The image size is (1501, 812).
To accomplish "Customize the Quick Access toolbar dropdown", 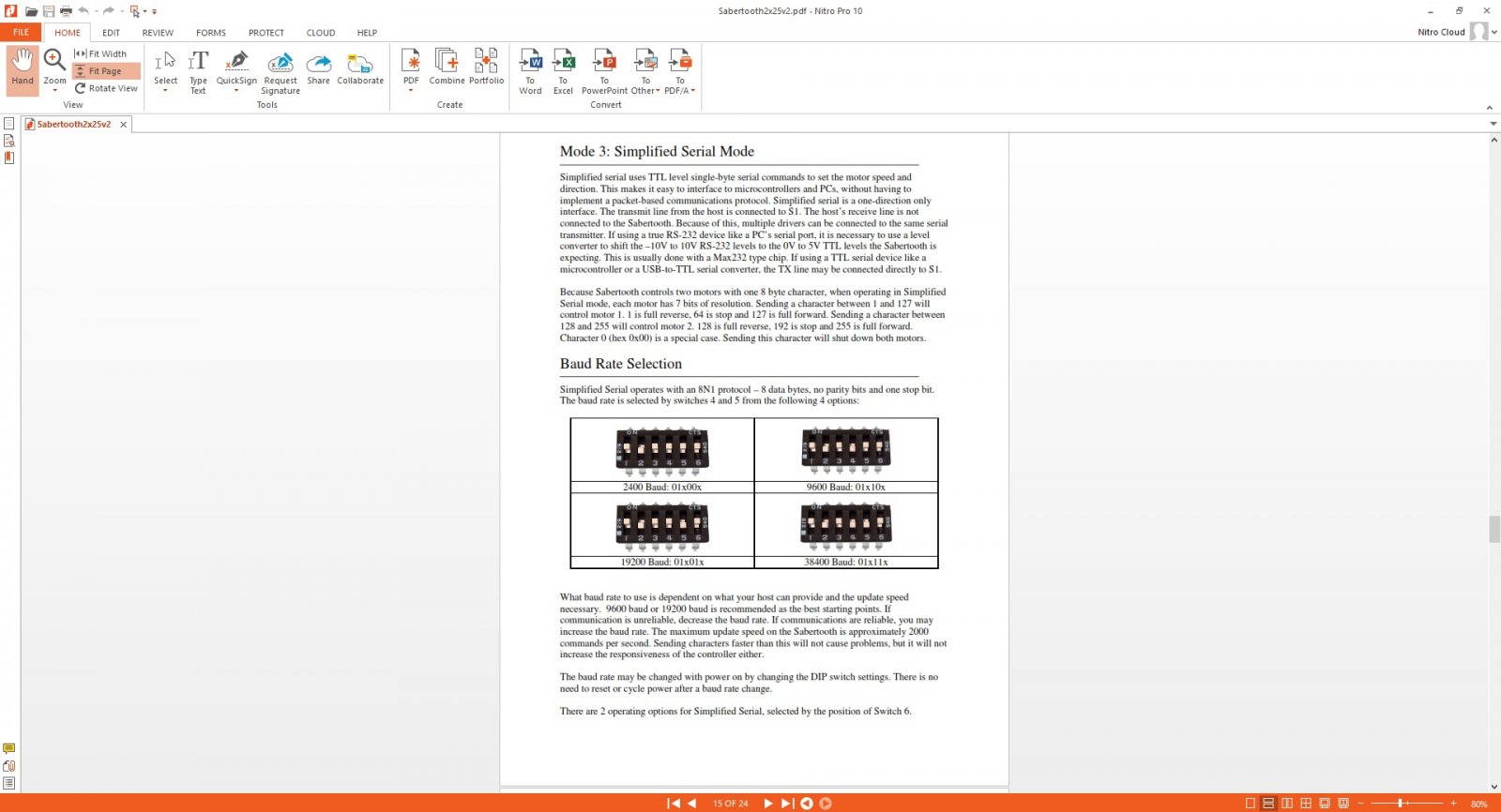I will pos(155,11).
